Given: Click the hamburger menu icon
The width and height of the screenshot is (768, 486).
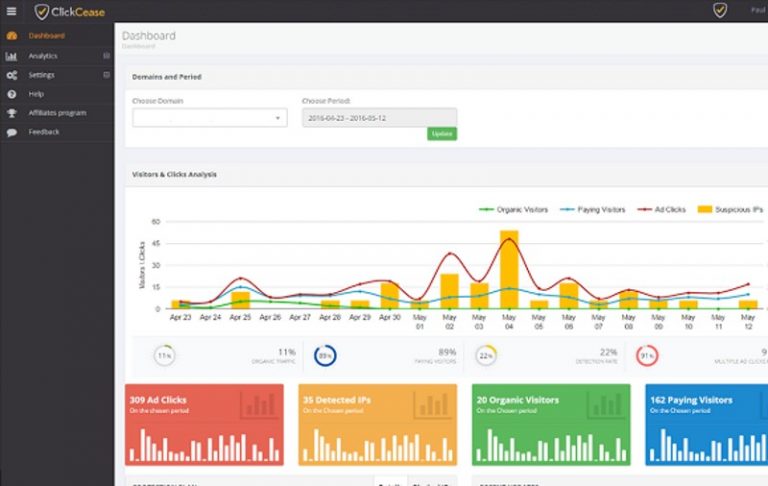Looking at the screenshot, I should click(11, 11).
